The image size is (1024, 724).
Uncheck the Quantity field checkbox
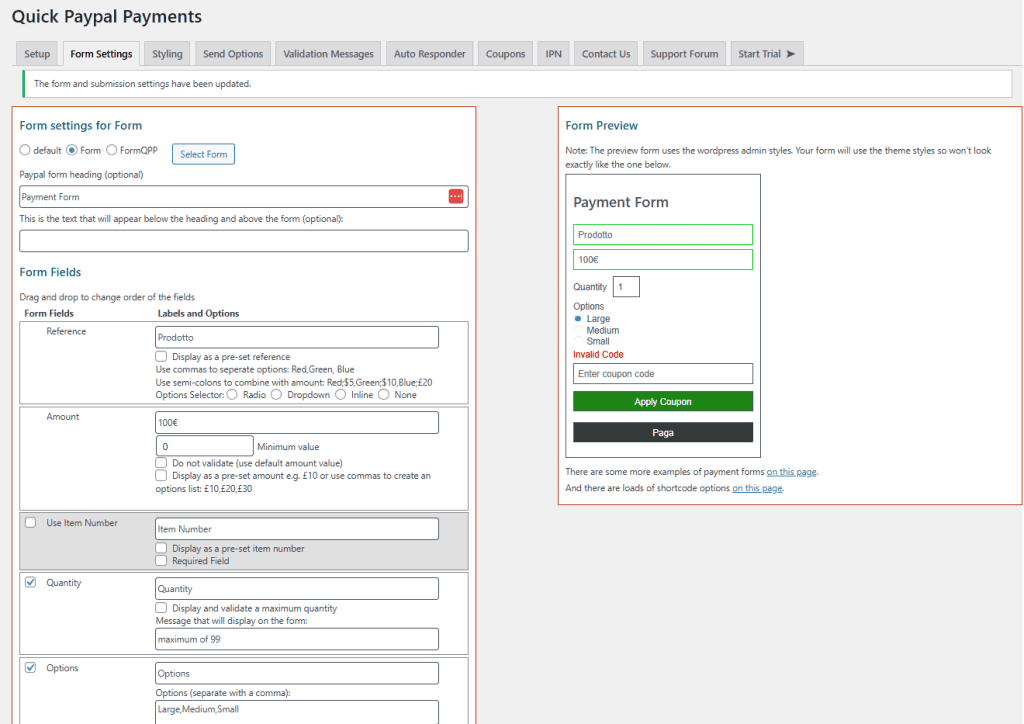tap(29, 582)
